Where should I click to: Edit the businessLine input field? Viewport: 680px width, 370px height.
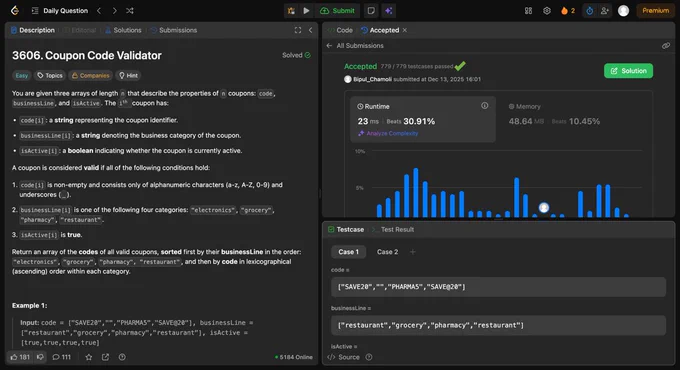click(498, 325)
